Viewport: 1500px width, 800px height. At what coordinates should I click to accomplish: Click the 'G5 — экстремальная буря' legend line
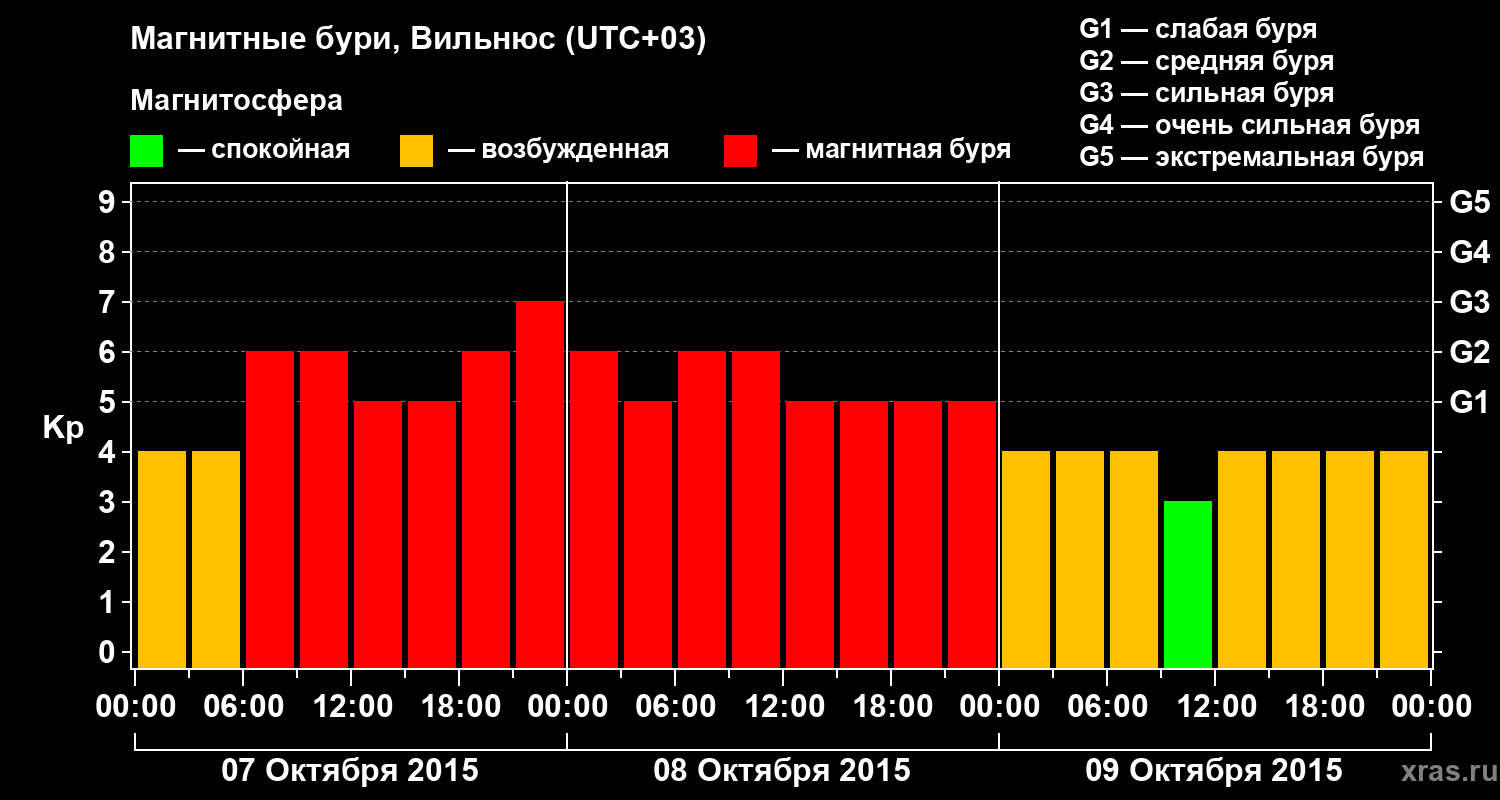tap(1252, 157)
